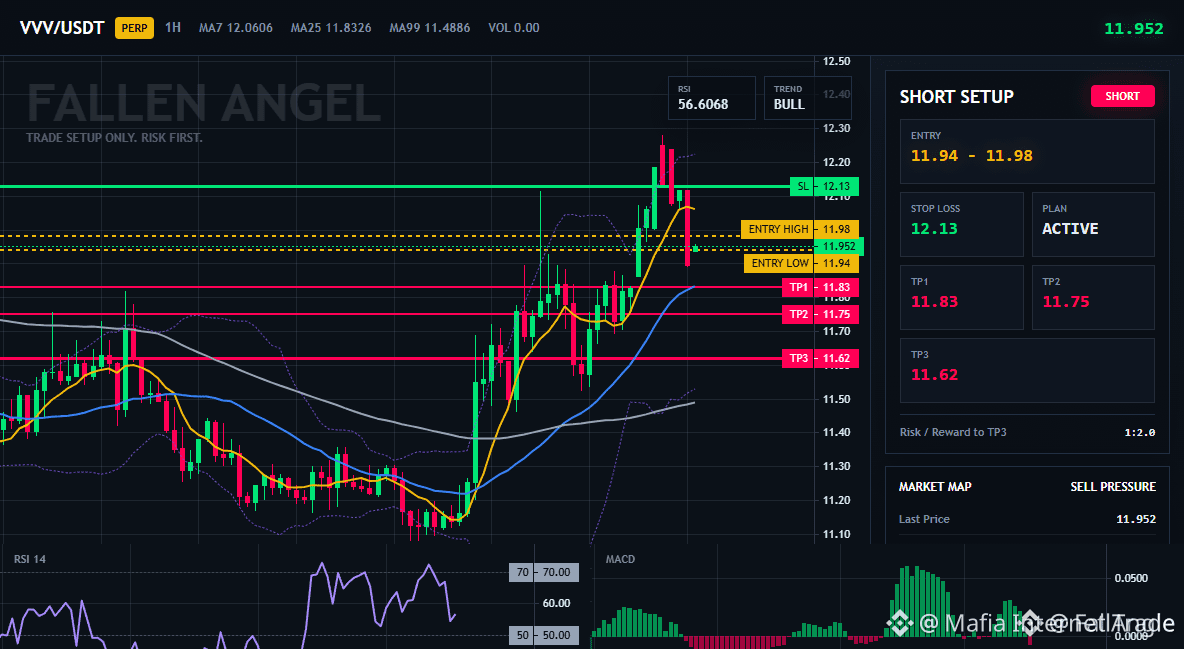The height and width of the screenshot is (649, 1184).
Task: Click the SHORT SETUP panel title
Action: click(956, 97)
